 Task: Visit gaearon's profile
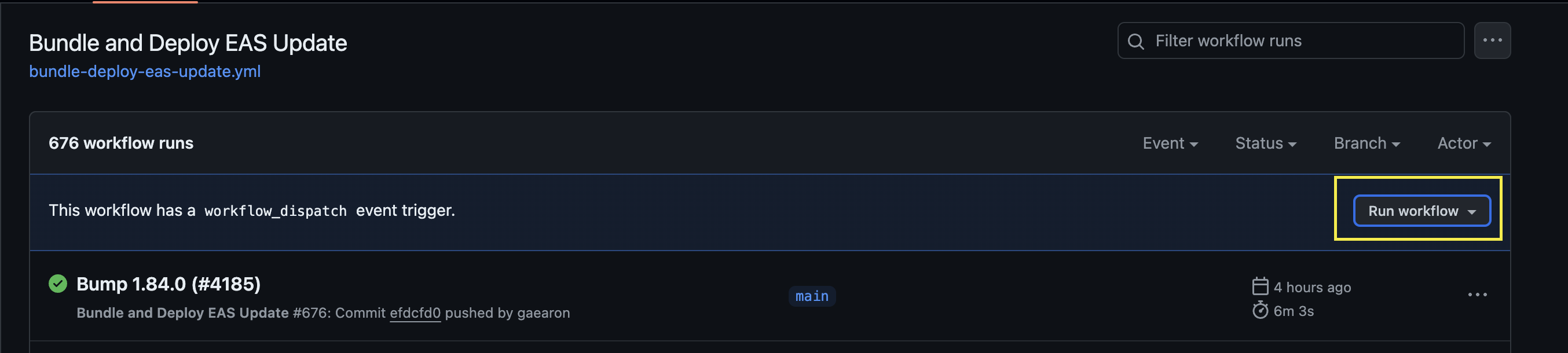click(x=544, y=313)
